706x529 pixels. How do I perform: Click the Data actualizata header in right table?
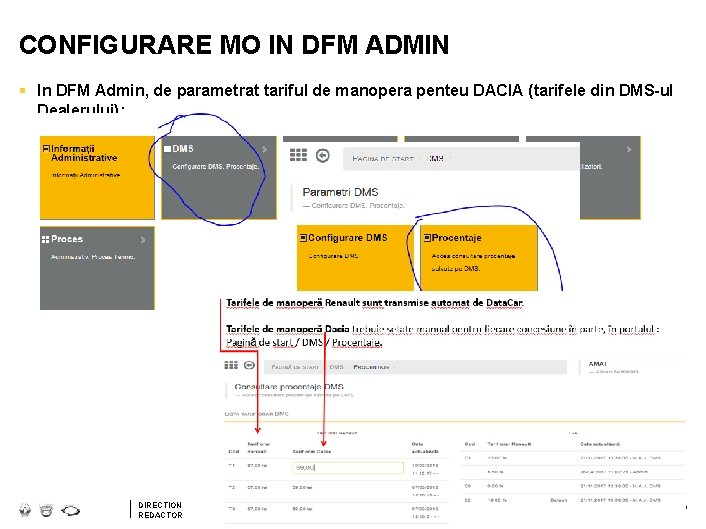600,444
